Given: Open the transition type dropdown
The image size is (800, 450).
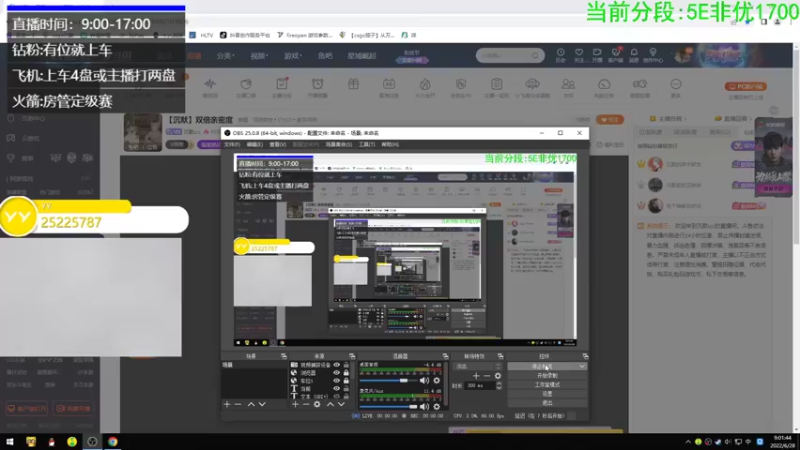Looking at the screenshot, I should coord(478,366).
